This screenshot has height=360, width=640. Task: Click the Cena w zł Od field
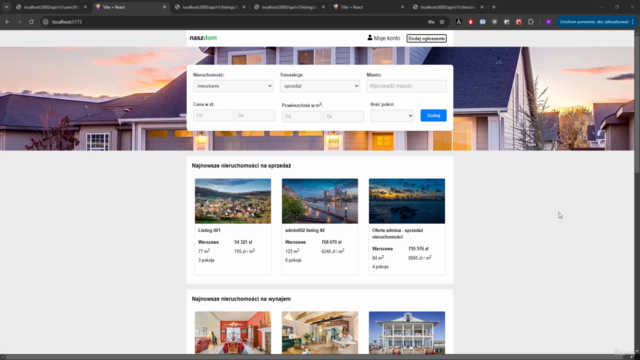[213, 116]
